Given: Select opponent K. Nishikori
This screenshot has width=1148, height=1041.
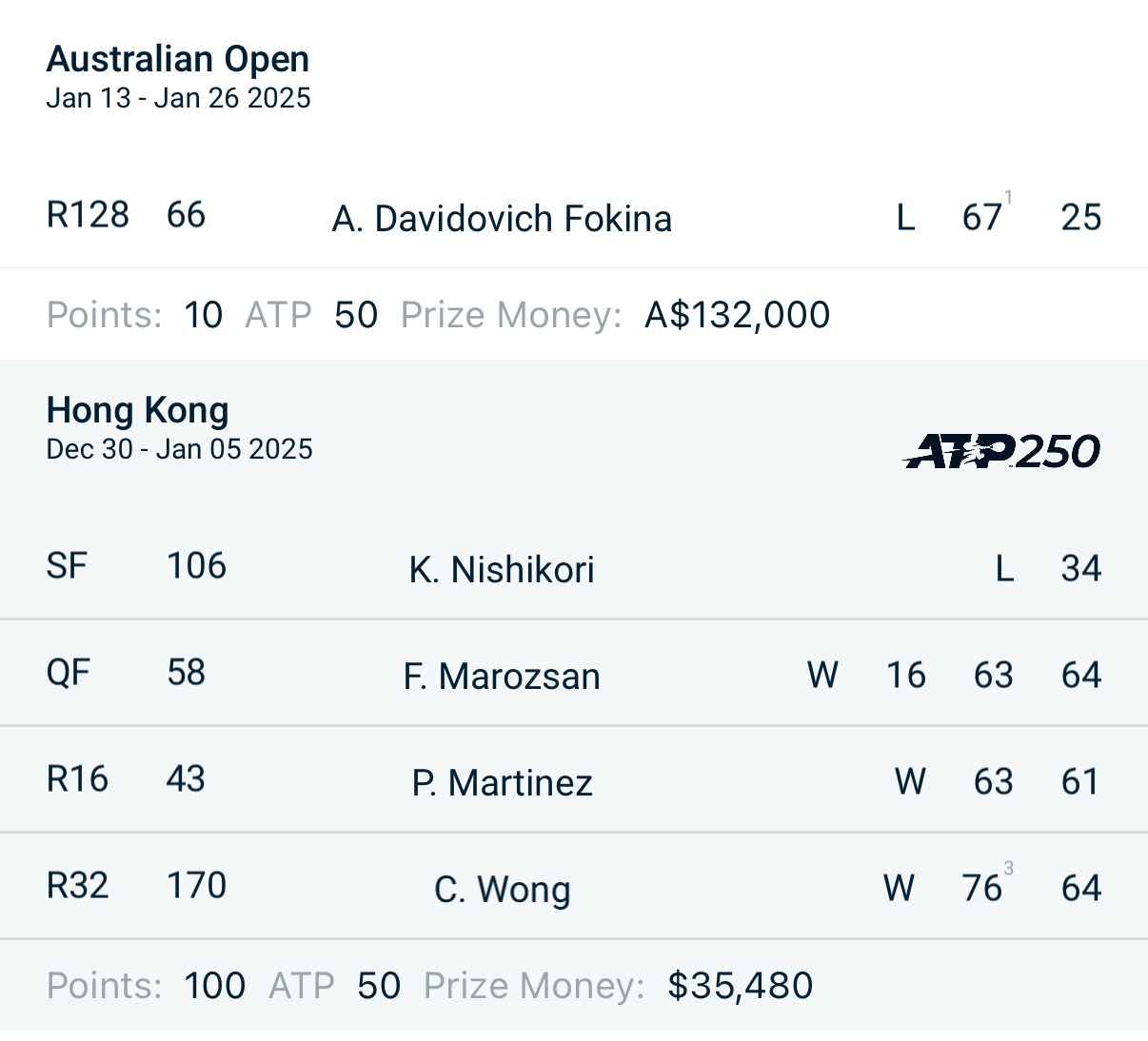Looking at the screenshot, I should pos(502,570).
